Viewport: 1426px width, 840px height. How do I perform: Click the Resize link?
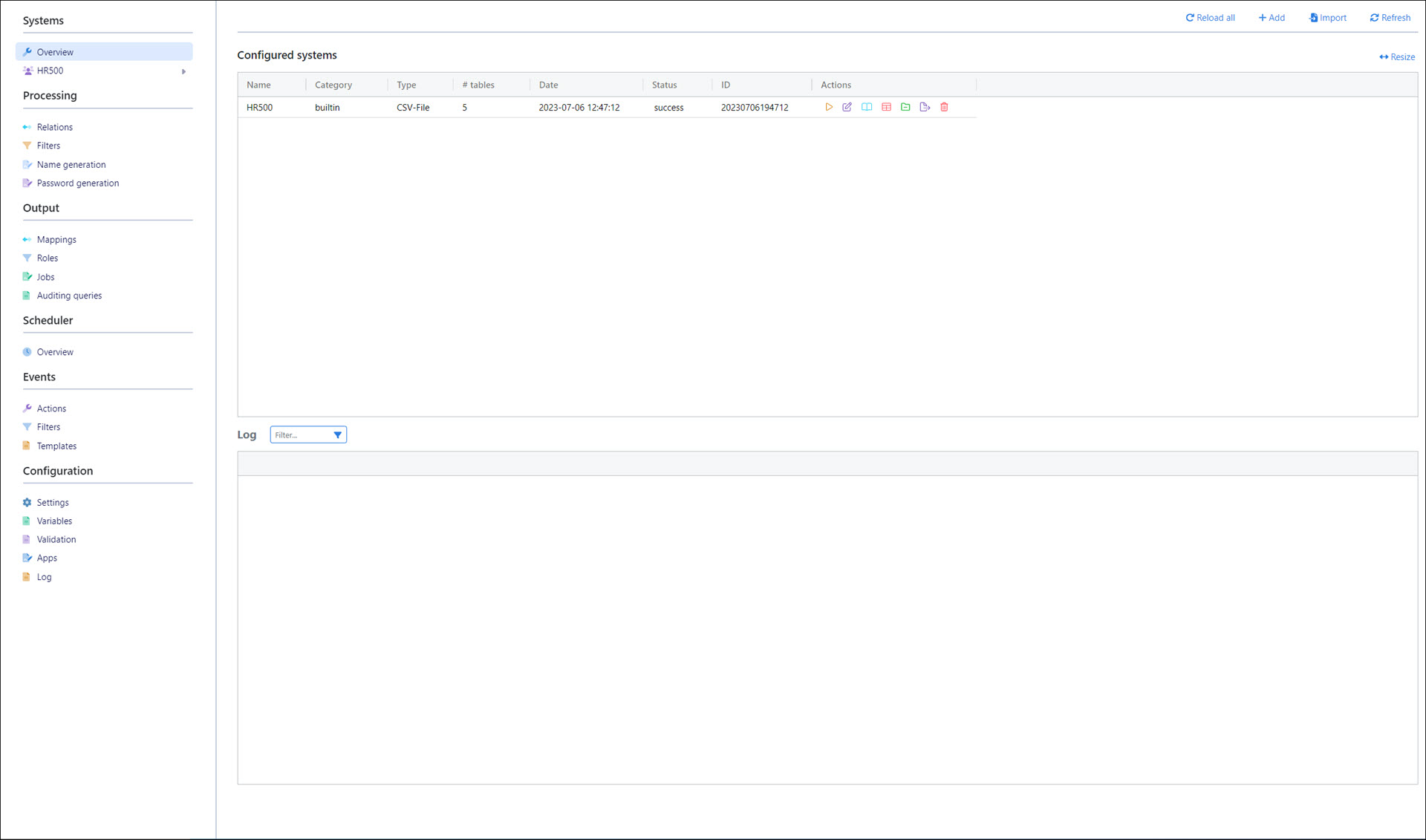tap(1397, 56)
